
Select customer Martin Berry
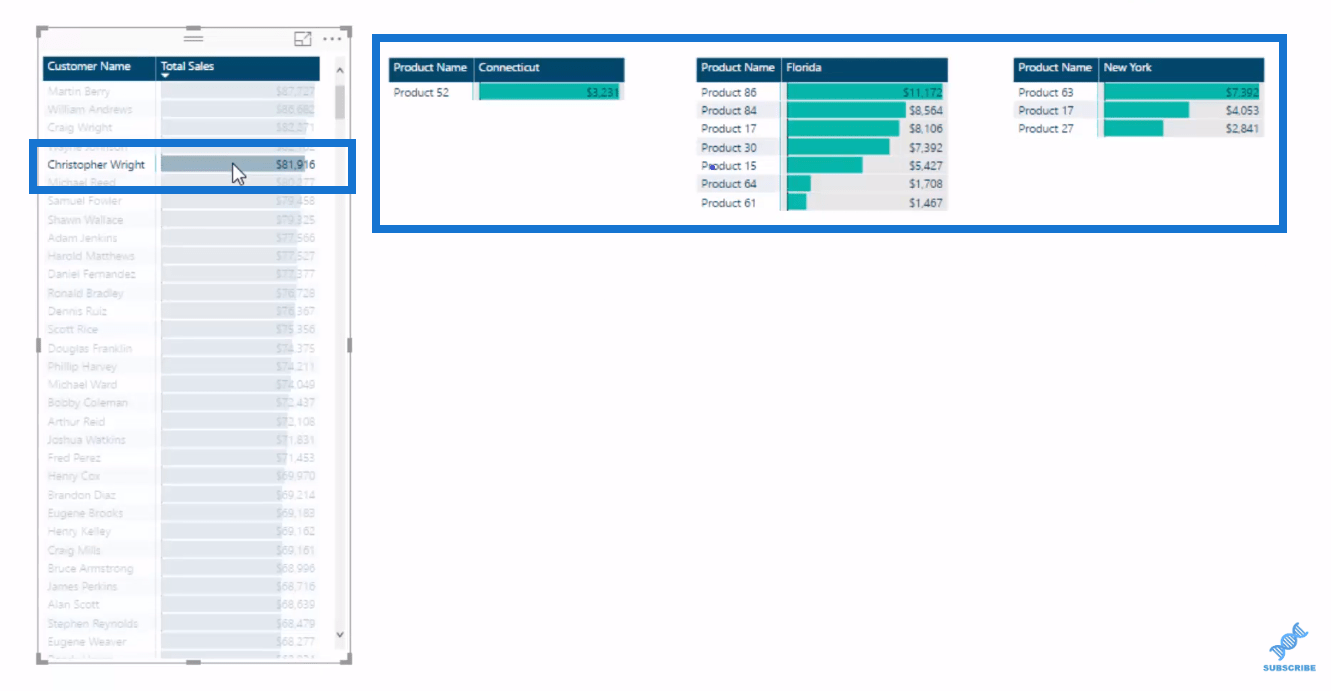tap(79, 91)
